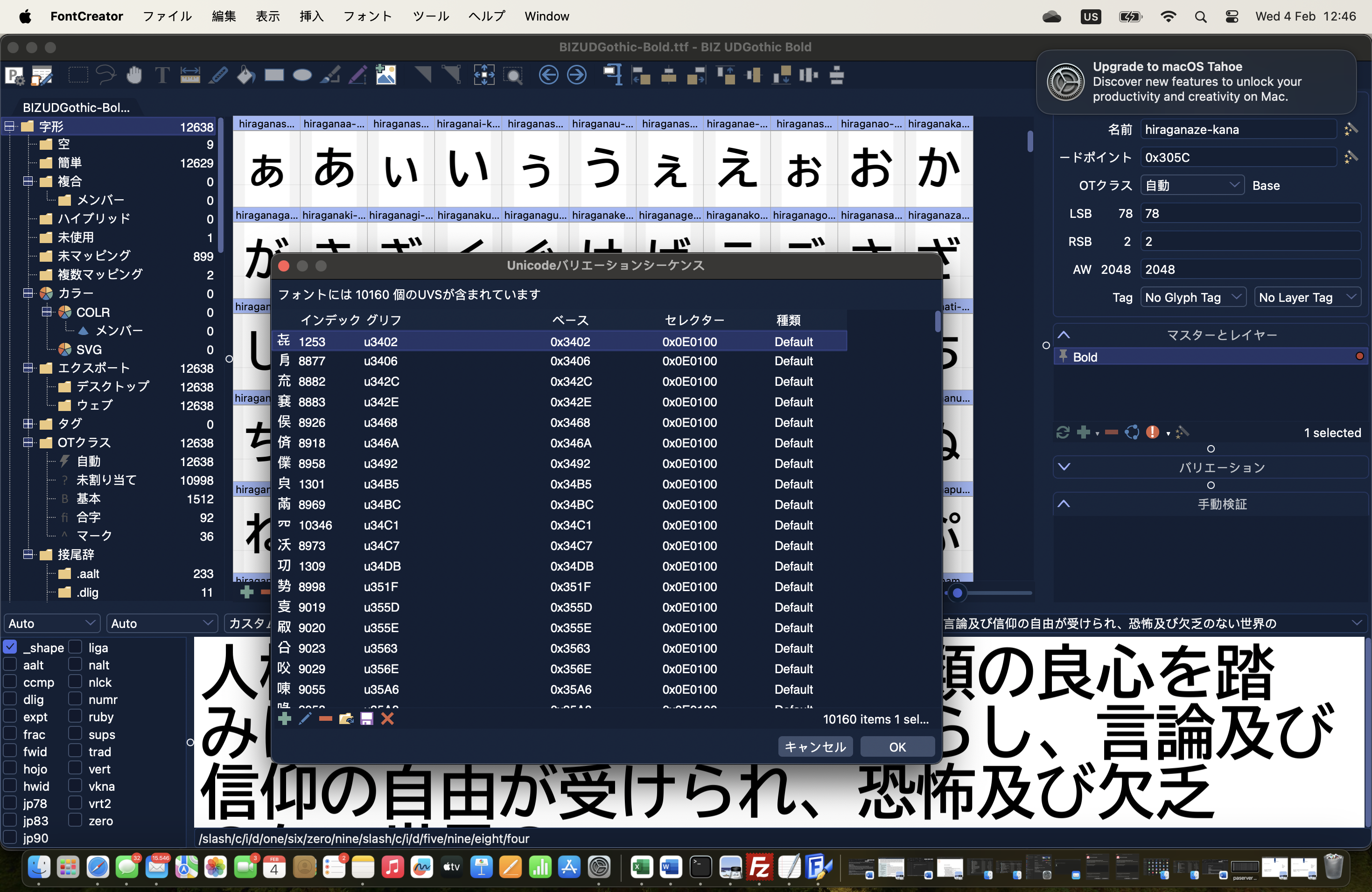
Task: Click the save icon in UVS dialog
Action: click(x=367, y=718)
